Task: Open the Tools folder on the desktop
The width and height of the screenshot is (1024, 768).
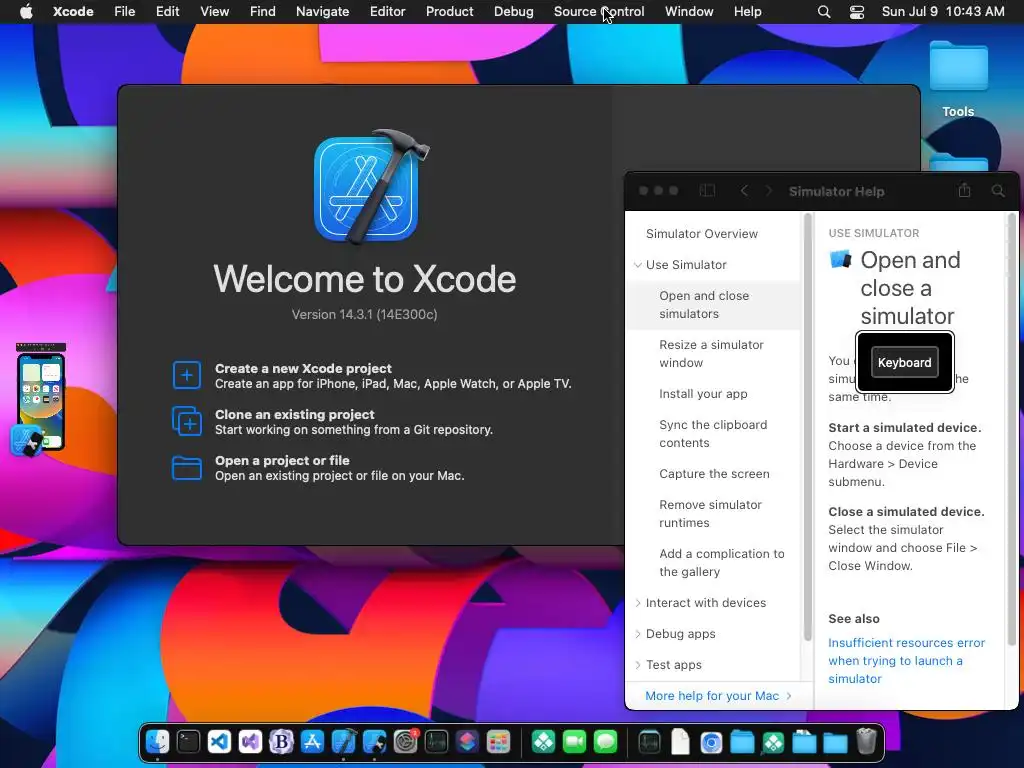Action: tap(958, 80)
